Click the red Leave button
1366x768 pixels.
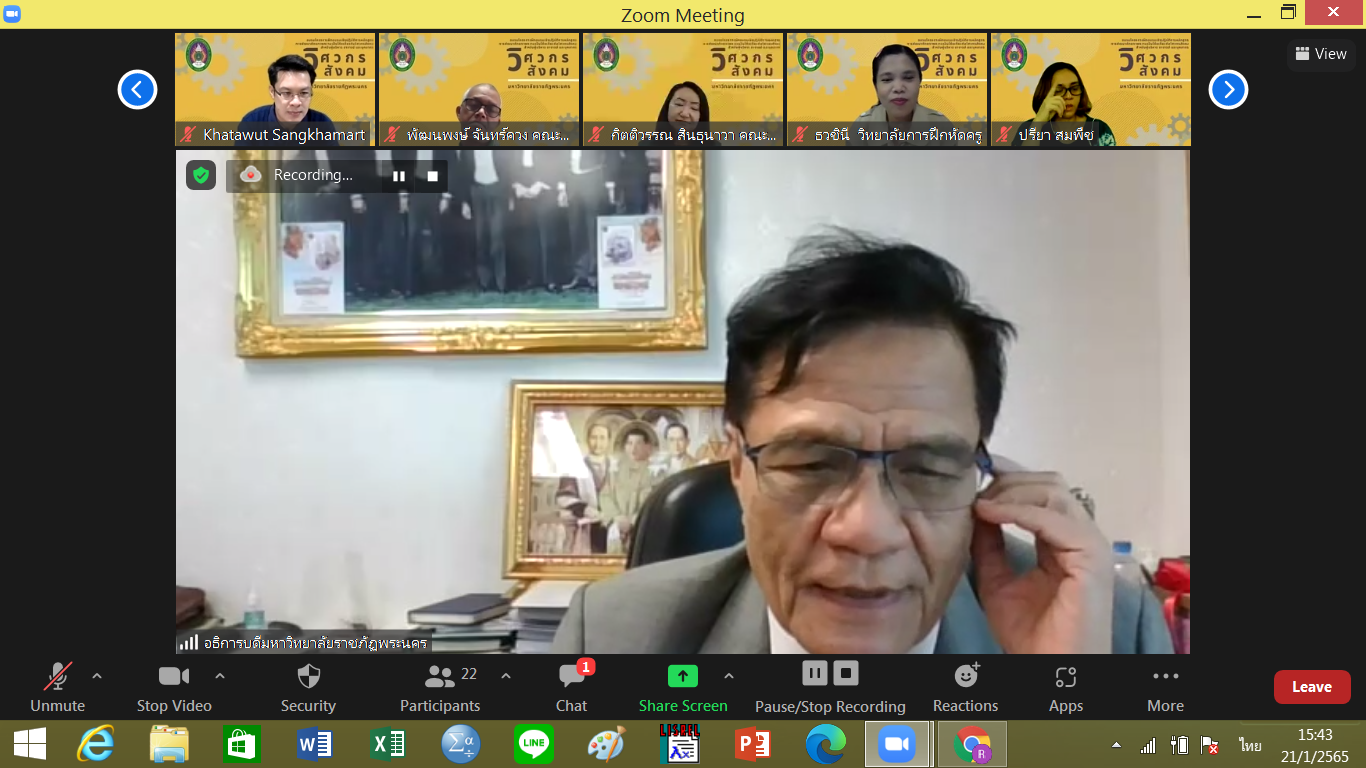coord(1312,687)
